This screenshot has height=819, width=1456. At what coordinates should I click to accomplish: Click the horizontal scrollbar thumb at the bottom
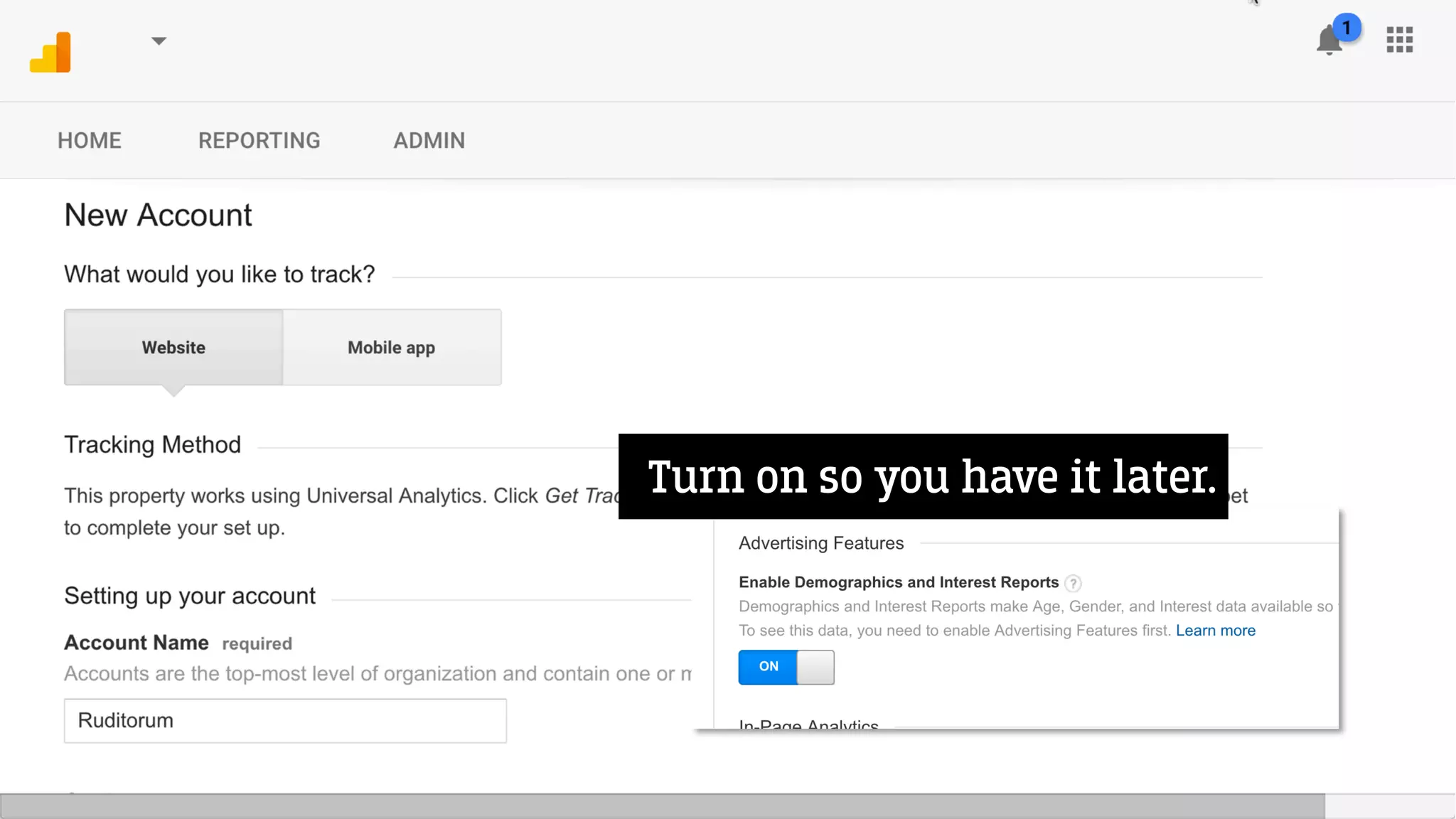pos(661,806)
